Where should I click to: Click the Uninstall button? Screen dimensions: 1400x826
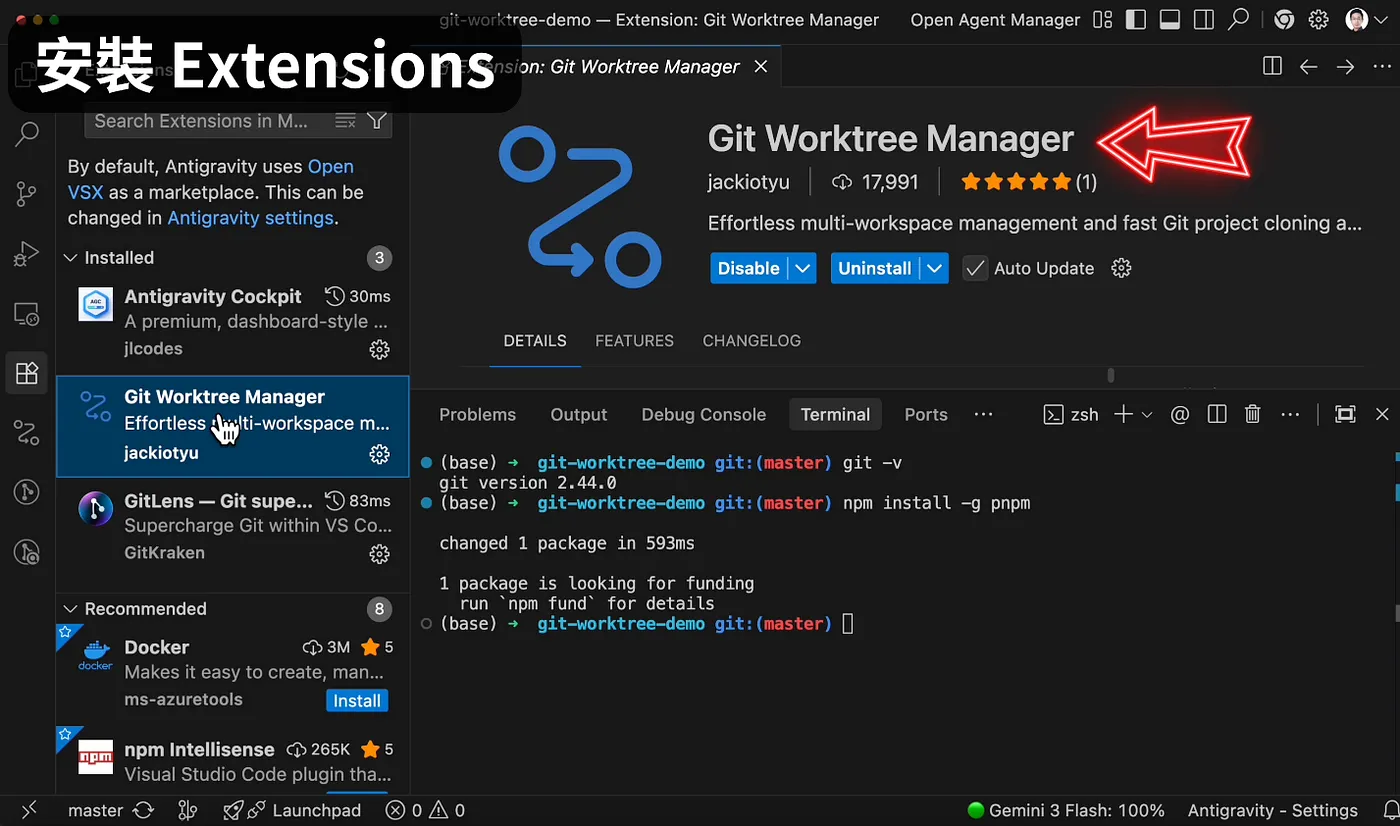pos(875,268)
